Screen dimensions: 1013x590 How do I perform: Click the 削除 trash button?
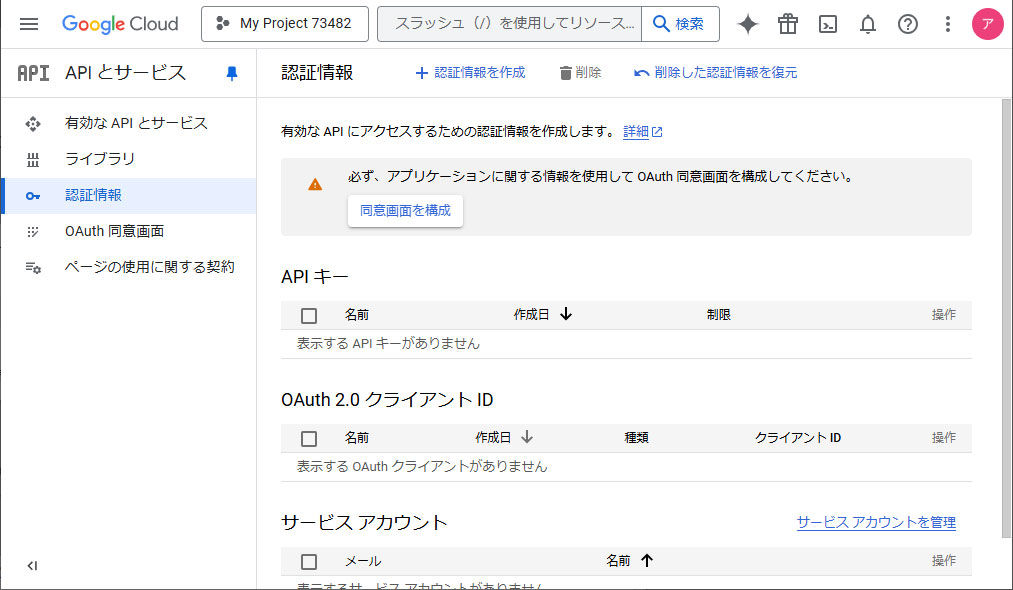pos(580,72)
